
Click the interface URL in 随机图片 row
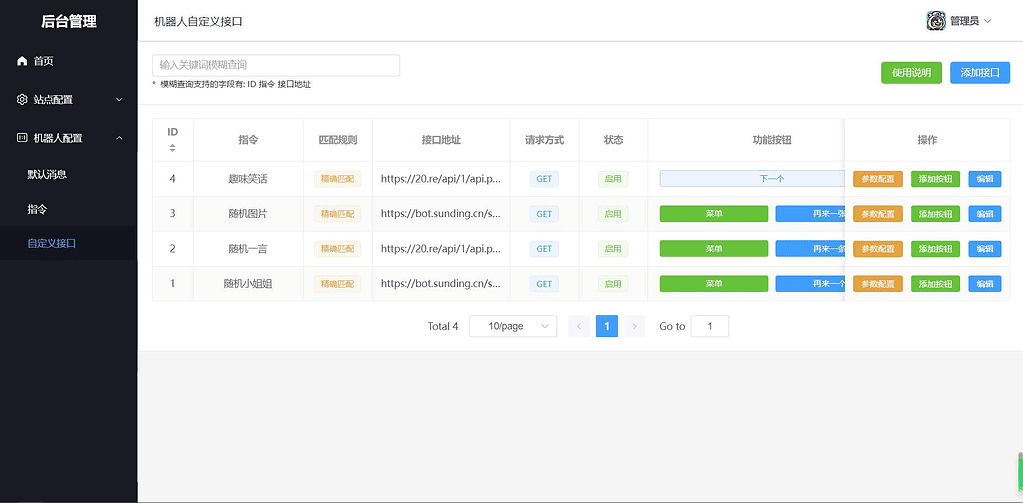[441, 214]
